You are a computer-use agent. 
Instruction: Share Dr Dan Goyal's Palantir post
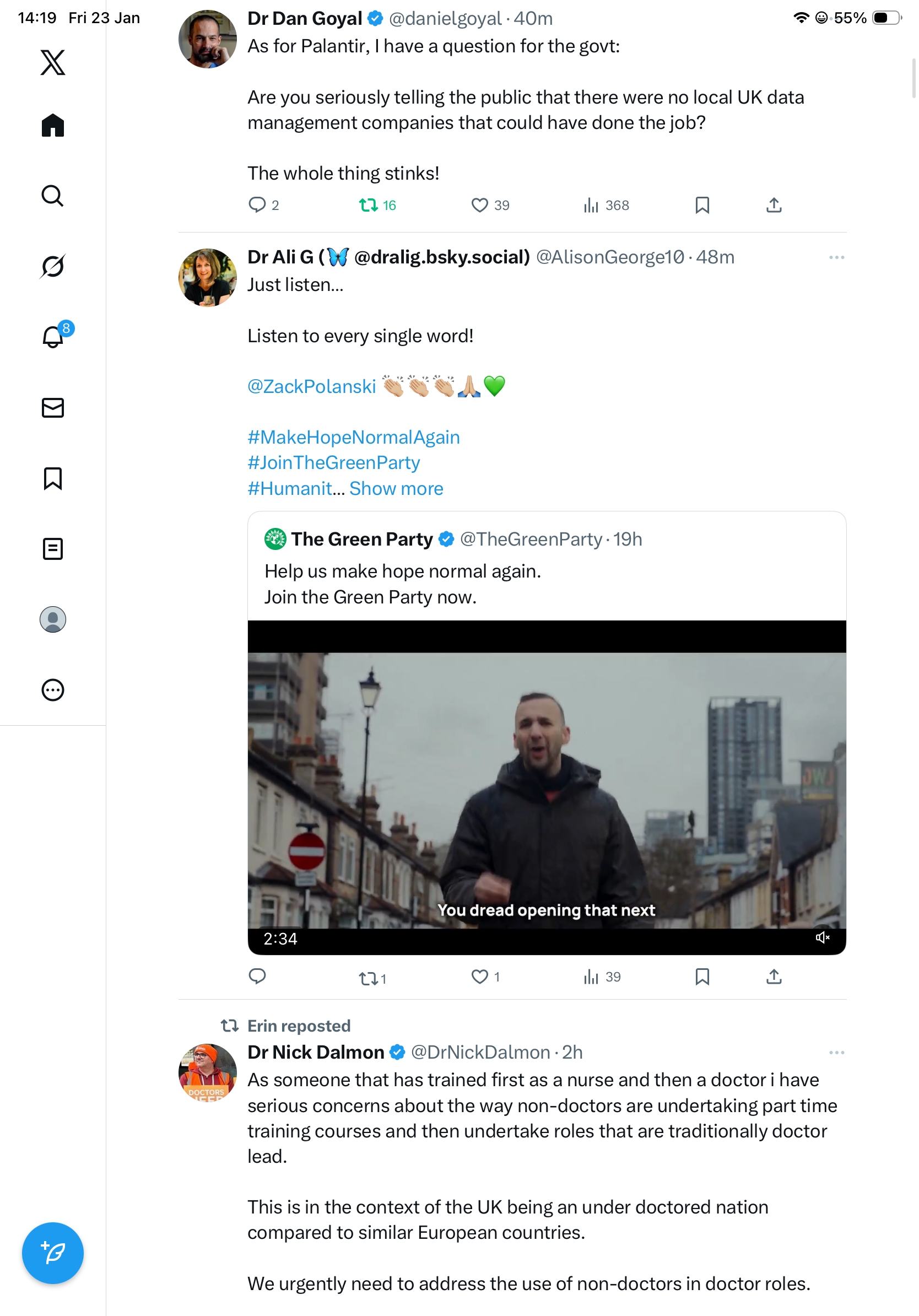pos(774,205)
